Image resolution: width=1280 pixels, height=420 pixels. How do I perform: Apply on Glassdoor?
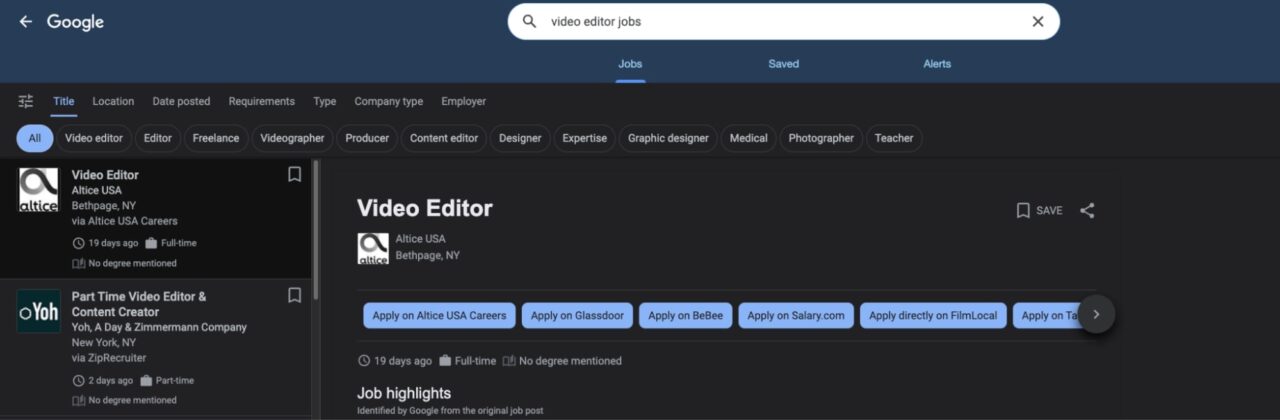click(x=577, y=315)
